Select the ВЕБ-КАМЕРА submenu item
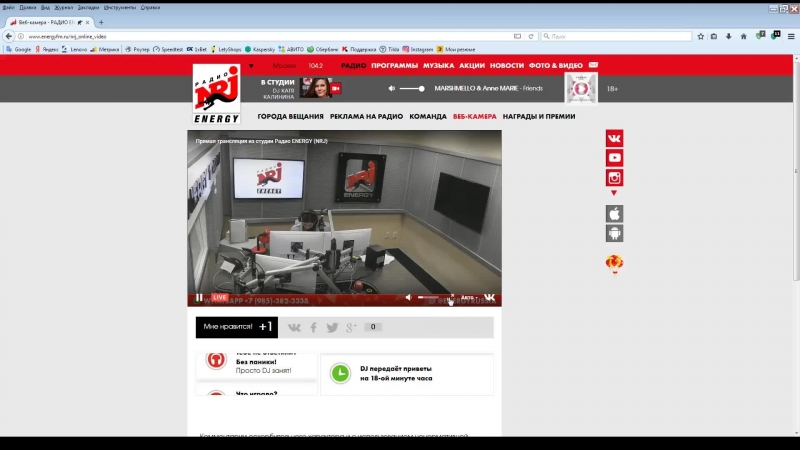800x450 pixels. 474,116
